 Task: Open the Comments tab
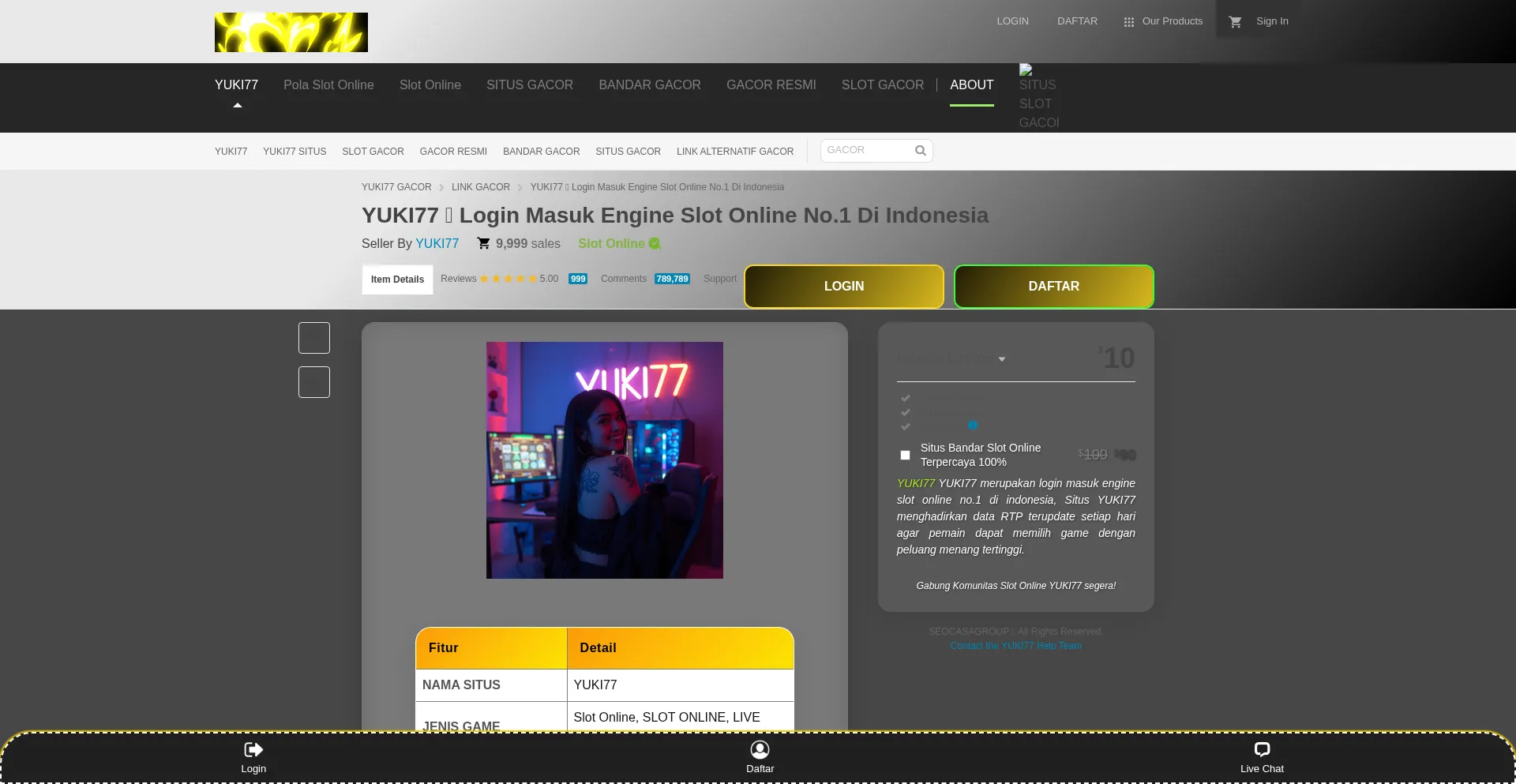[x=623, y=279]
